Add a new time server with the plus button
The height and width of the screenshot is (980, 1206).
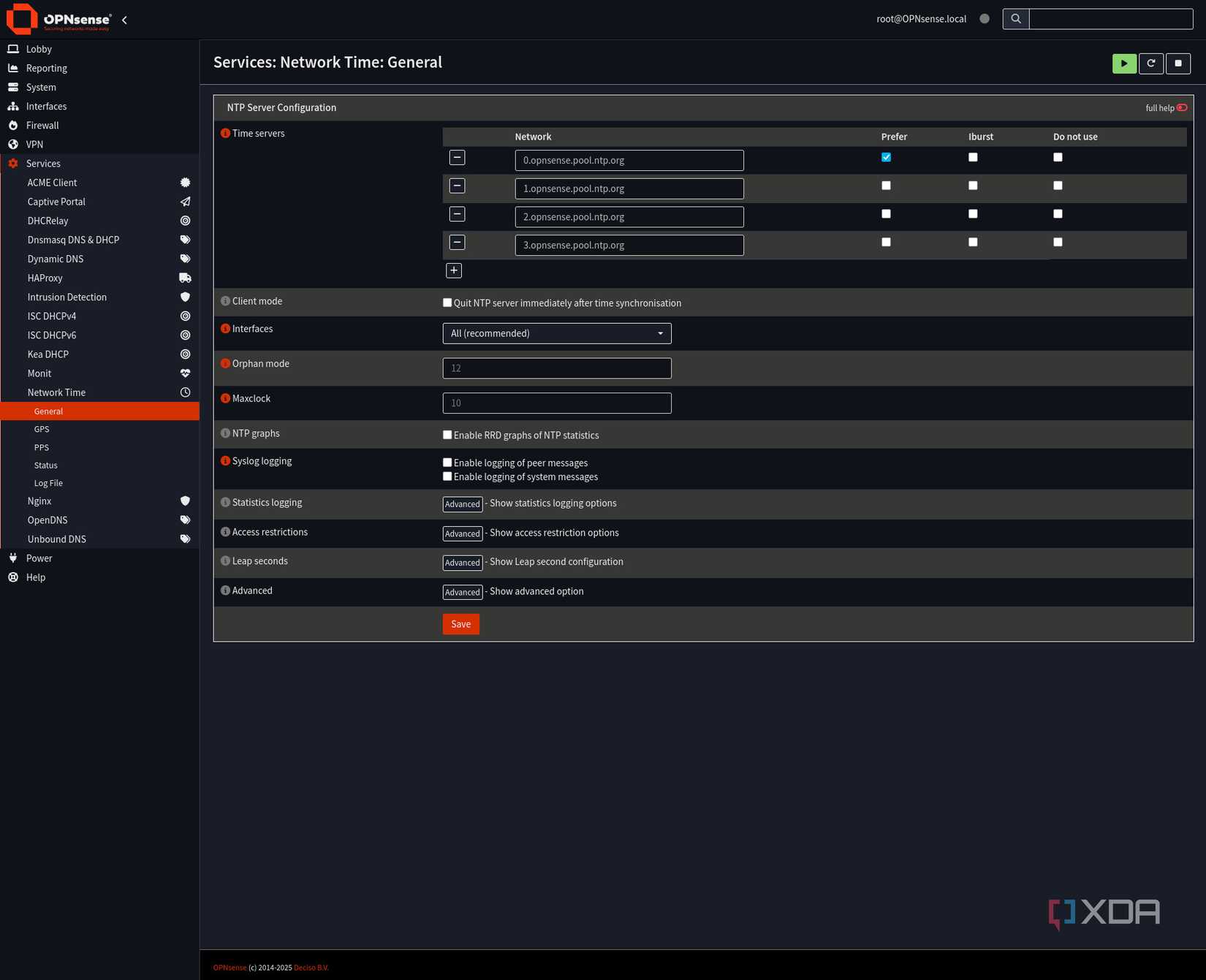point(453,270)
